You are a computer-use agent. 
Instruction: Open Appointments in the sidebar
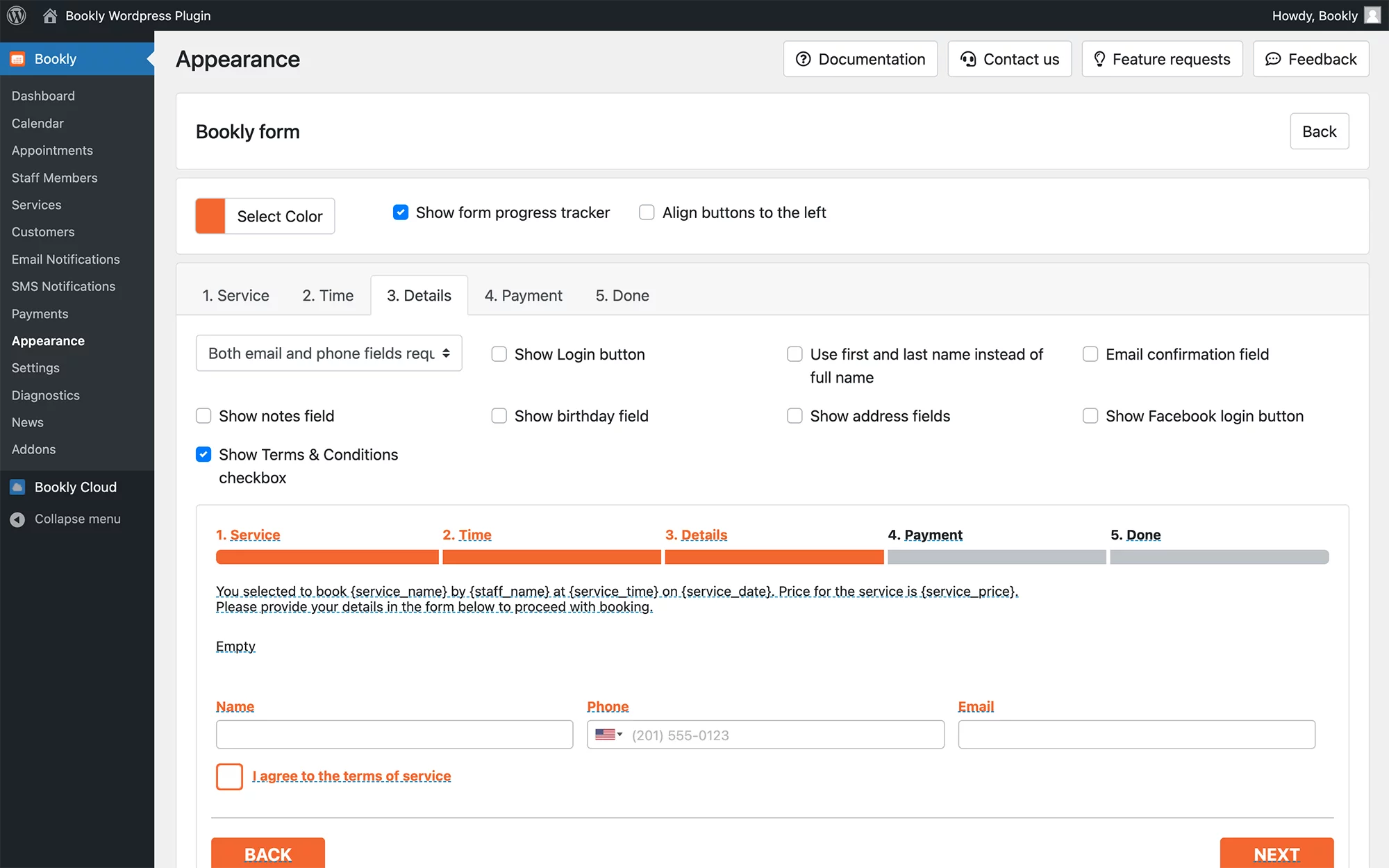click(x=52, y=150)
